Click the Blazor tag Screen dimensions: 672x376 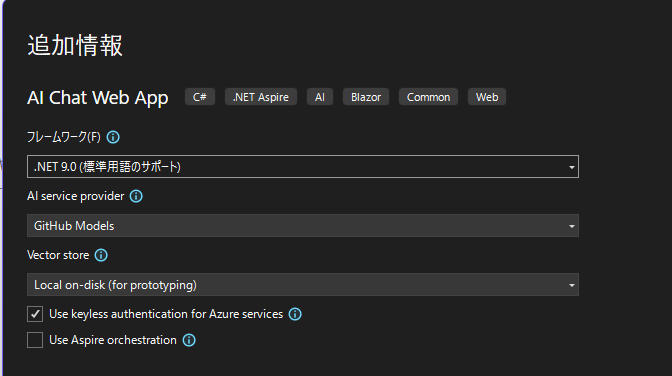click(366, 97)
